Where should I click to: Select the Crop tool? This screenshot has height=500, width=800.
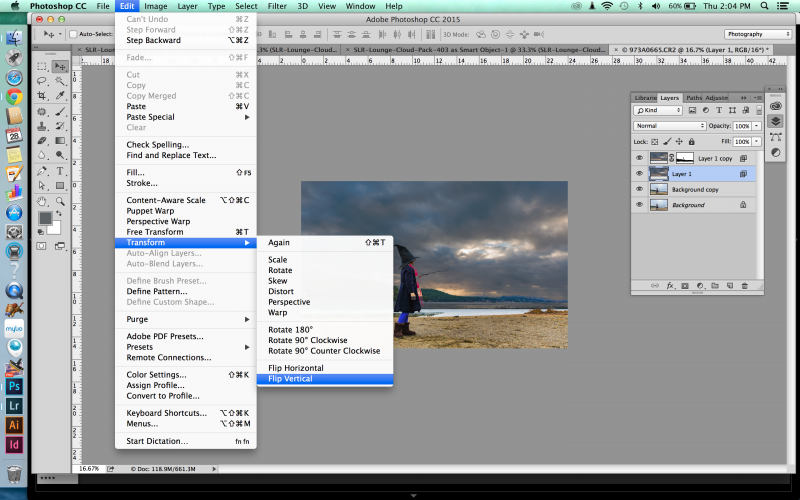pos(42,95)
